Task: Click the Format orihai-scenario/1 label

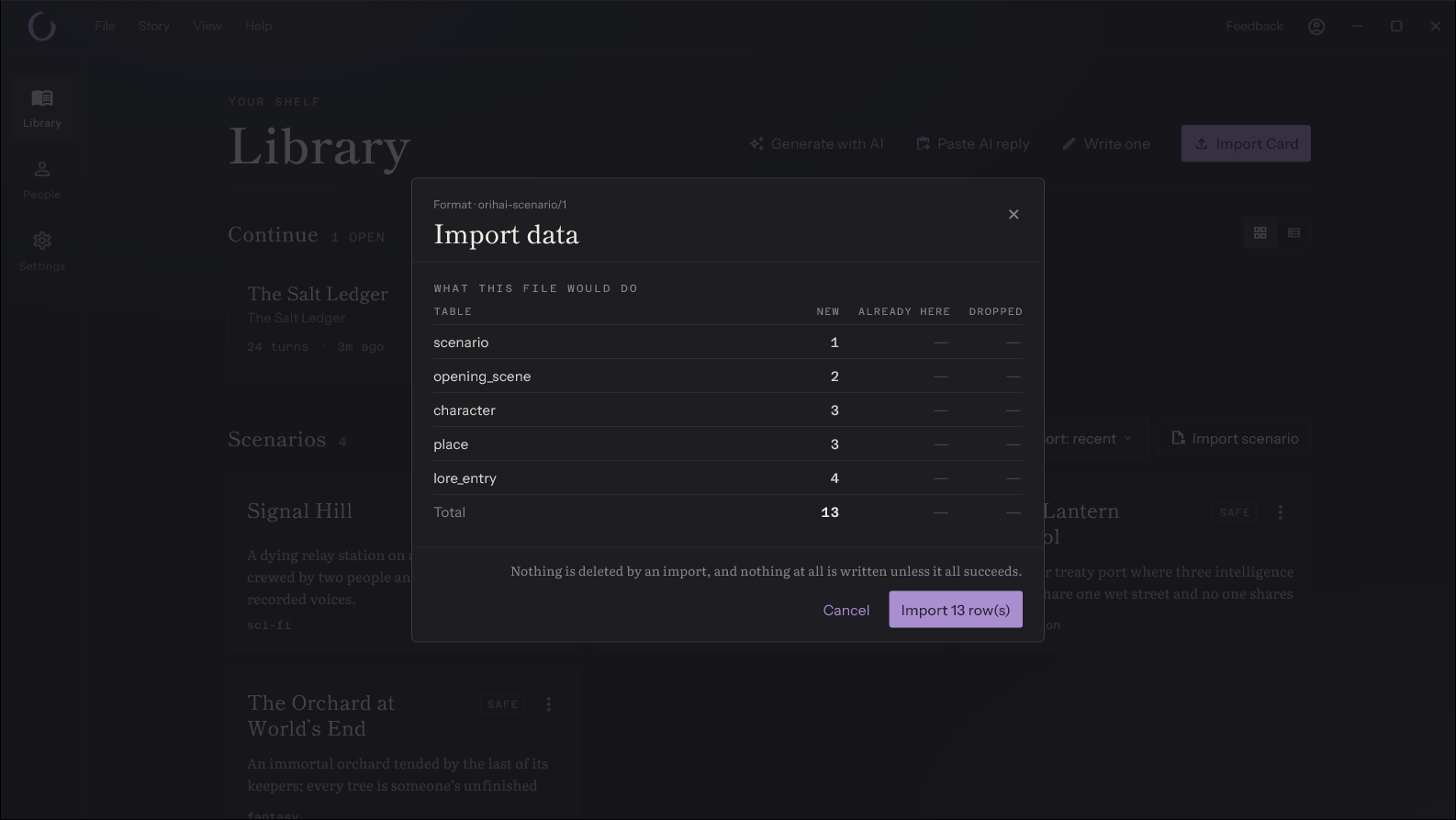Action: click(500, 205)
